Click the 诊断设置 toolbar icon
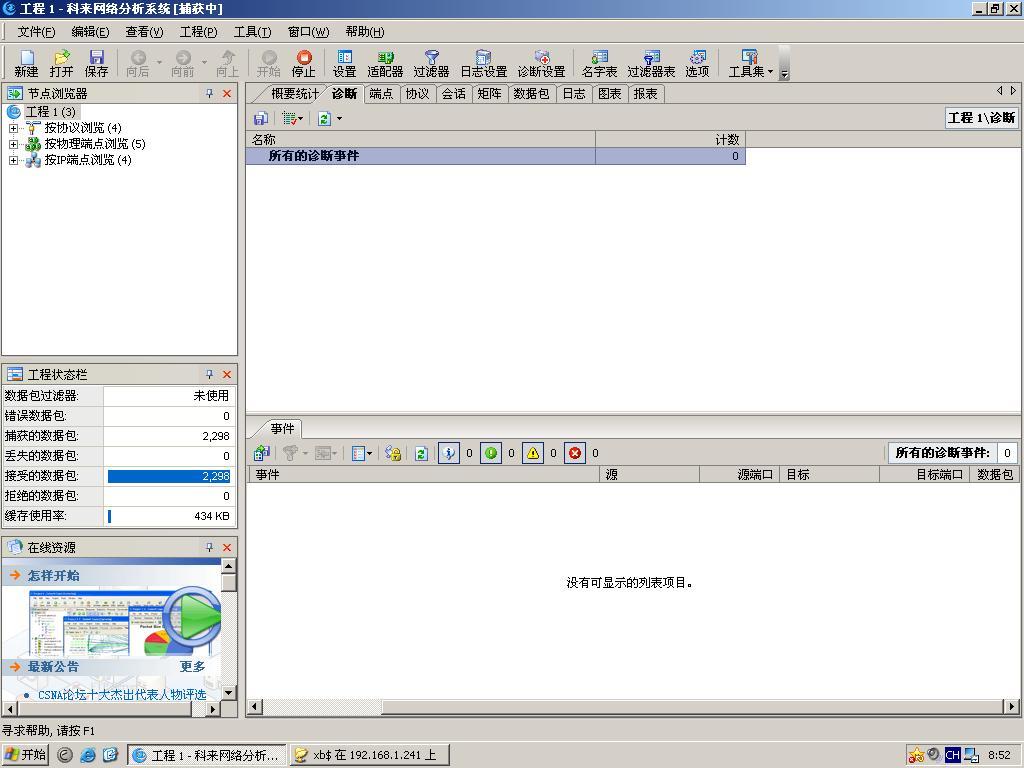1024x768 pixels. (x=541, y=64)
